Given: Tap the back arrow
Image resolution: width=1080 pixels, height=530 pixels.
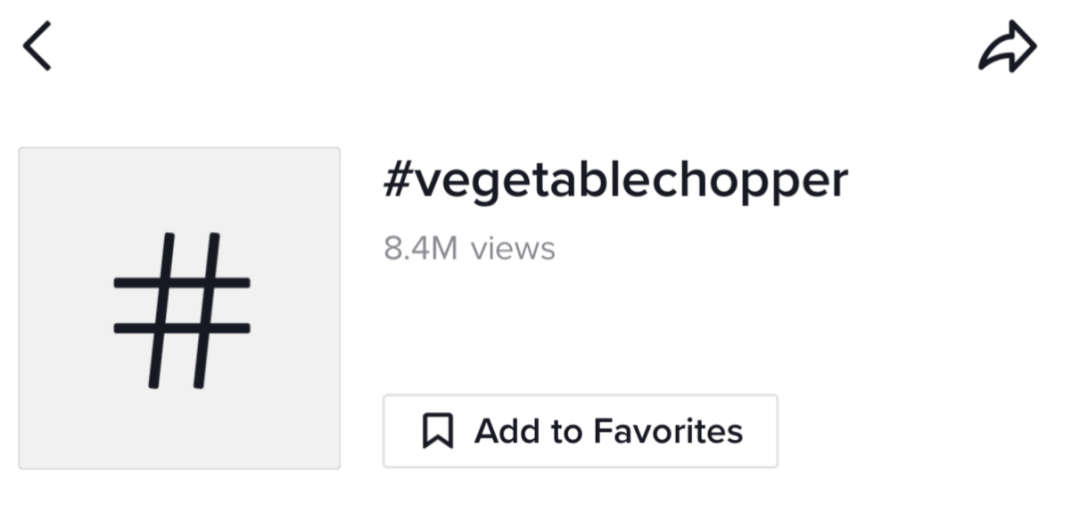Looking at the screenshot, I should [37, 48].
